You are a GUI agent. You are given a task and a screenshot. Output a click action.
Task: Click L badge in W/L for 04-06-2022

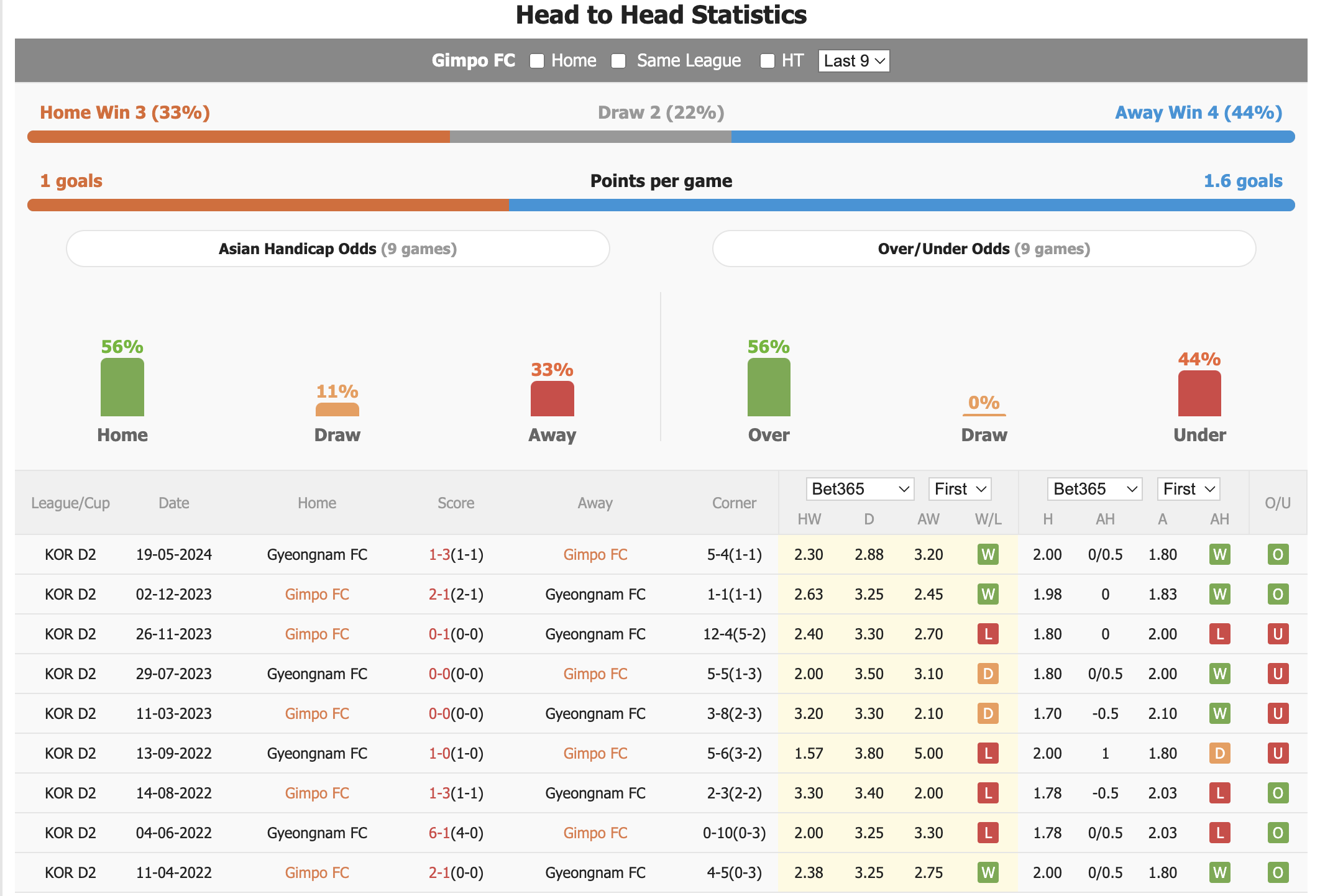(988, 833)
